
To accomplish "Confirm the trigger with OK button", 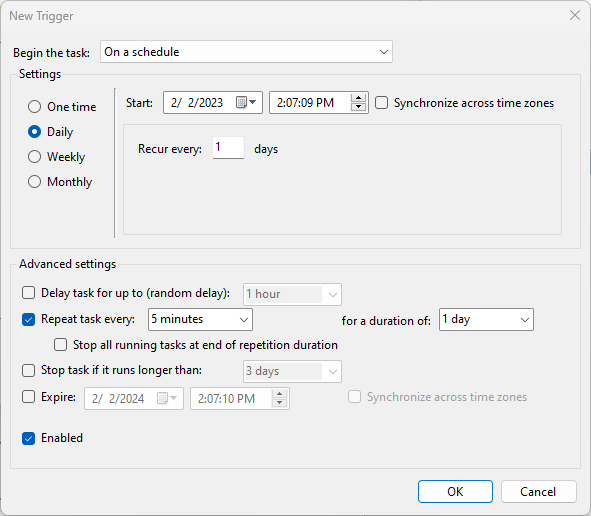I will 455,492.
